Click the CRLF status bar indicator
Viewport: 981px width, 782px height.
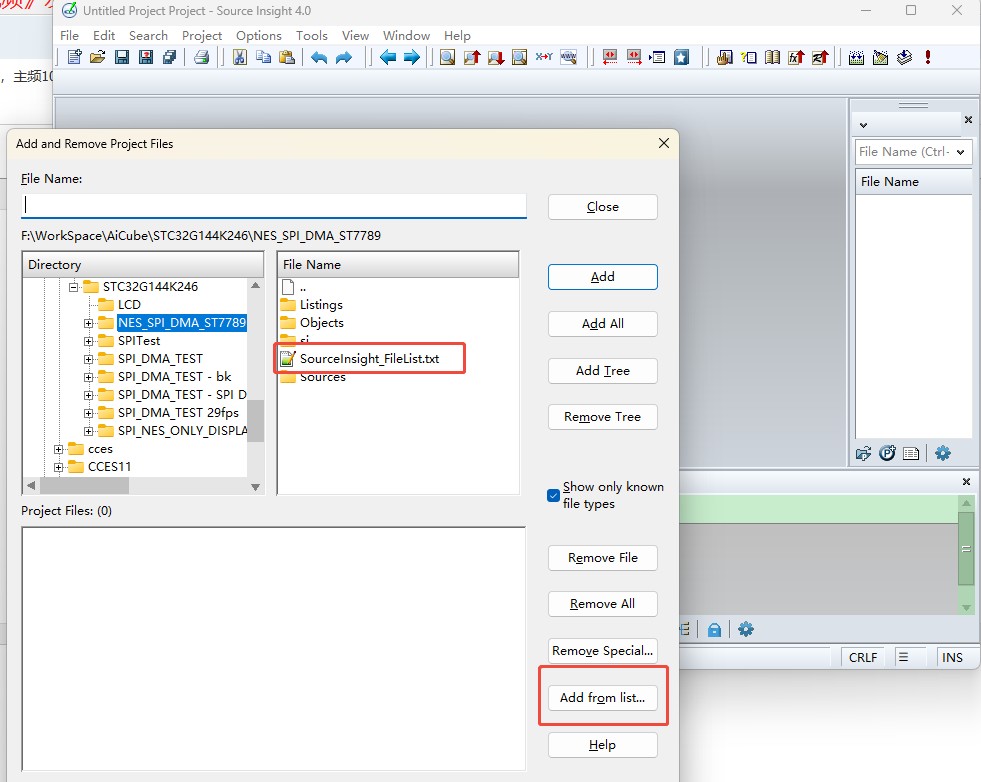[863, 658]
